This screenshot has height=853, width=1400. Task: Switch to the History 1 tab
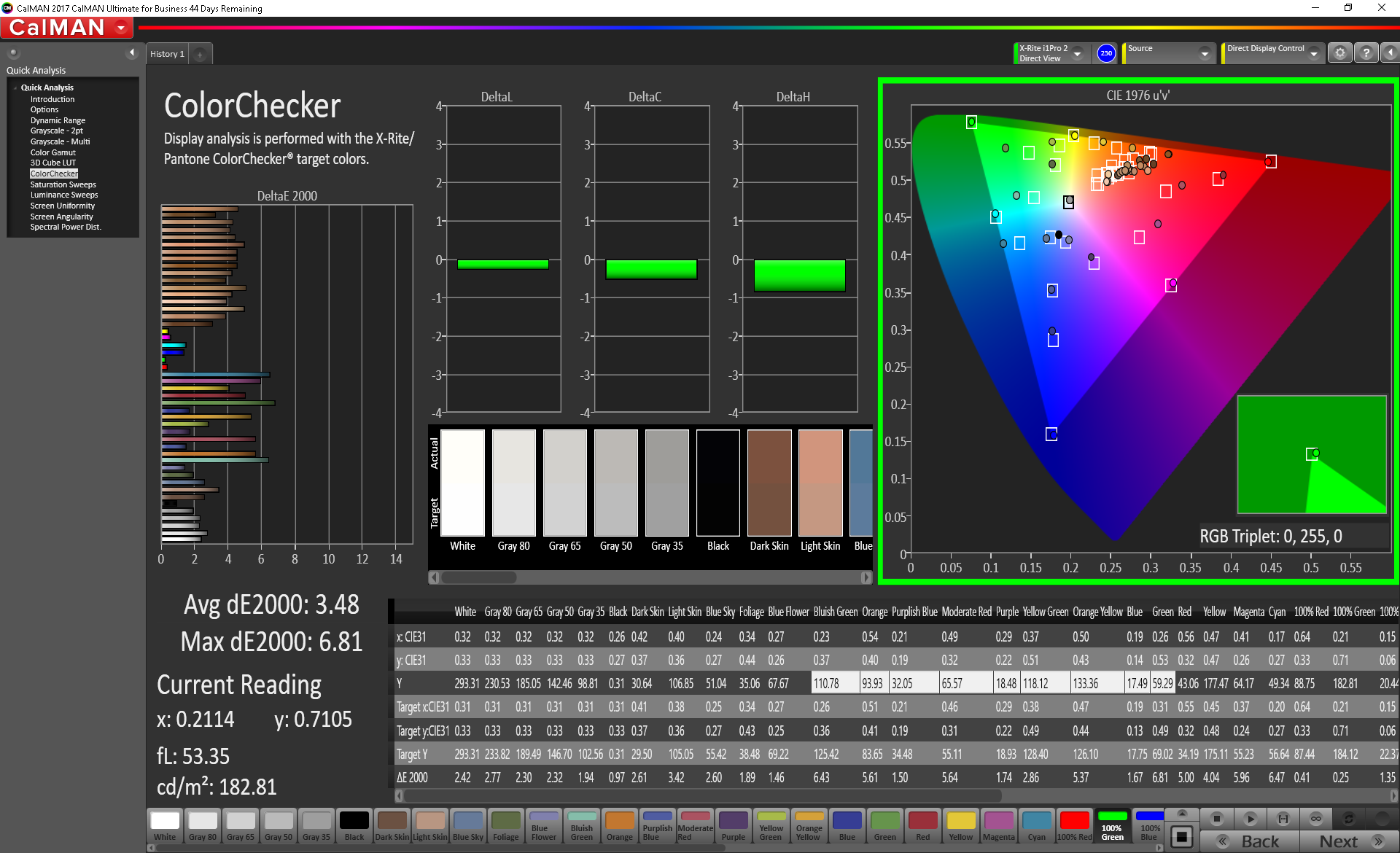[x=167, y=54]
